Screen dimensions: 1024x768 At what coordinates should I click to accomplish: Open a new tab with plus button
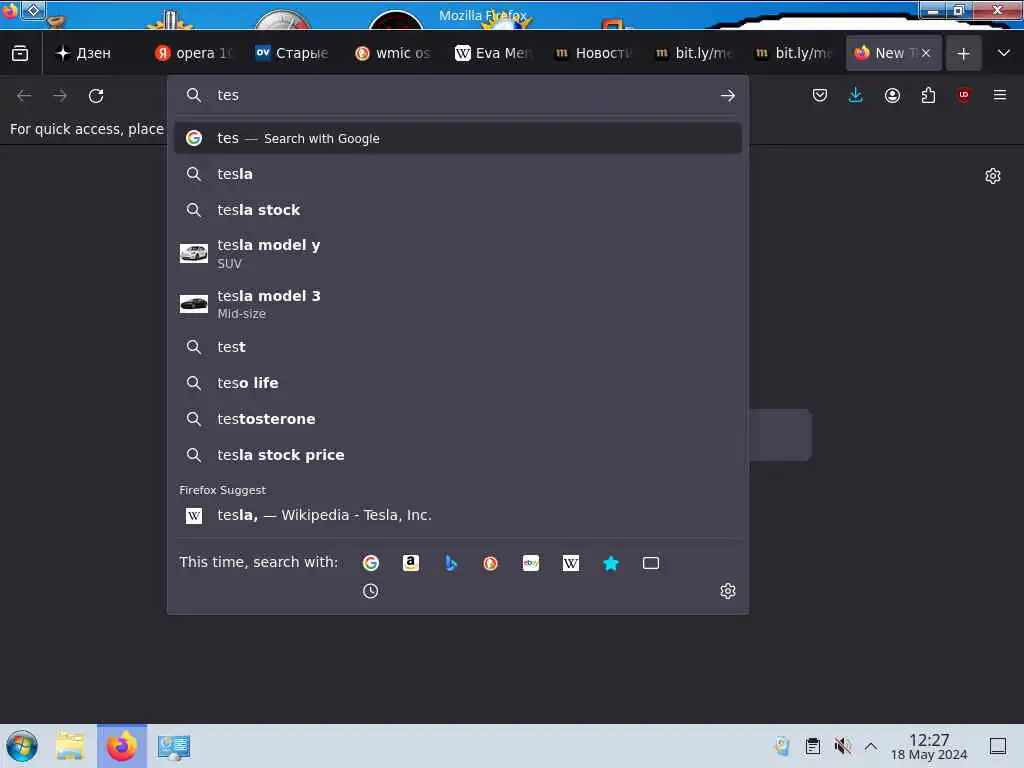pos(963,54)
